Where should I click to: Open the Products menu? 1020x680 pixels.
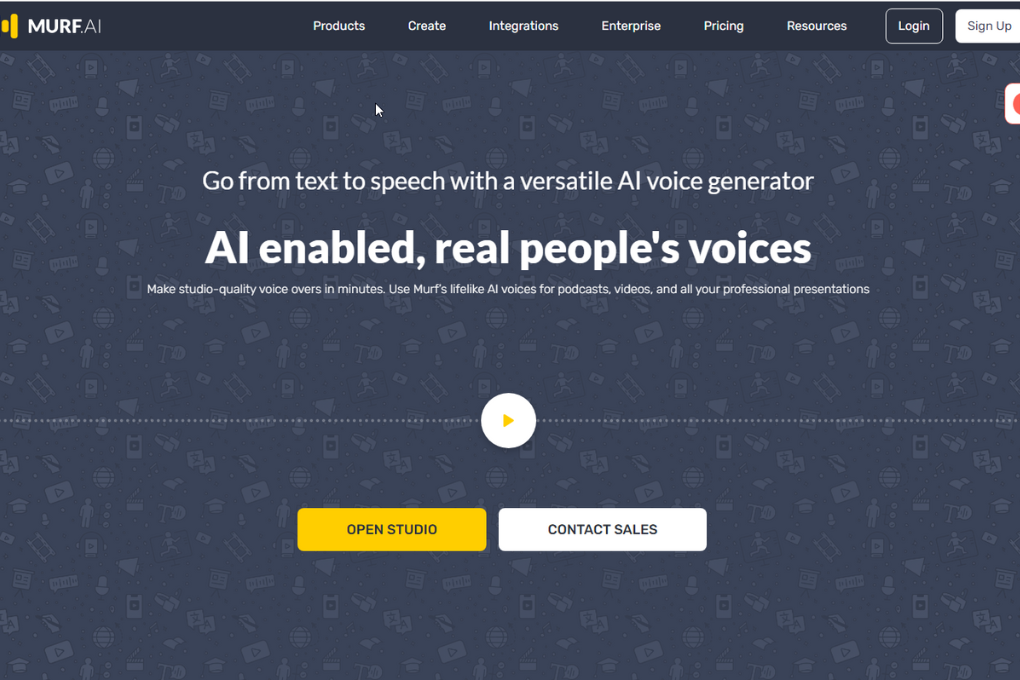(x=339, y=26)
